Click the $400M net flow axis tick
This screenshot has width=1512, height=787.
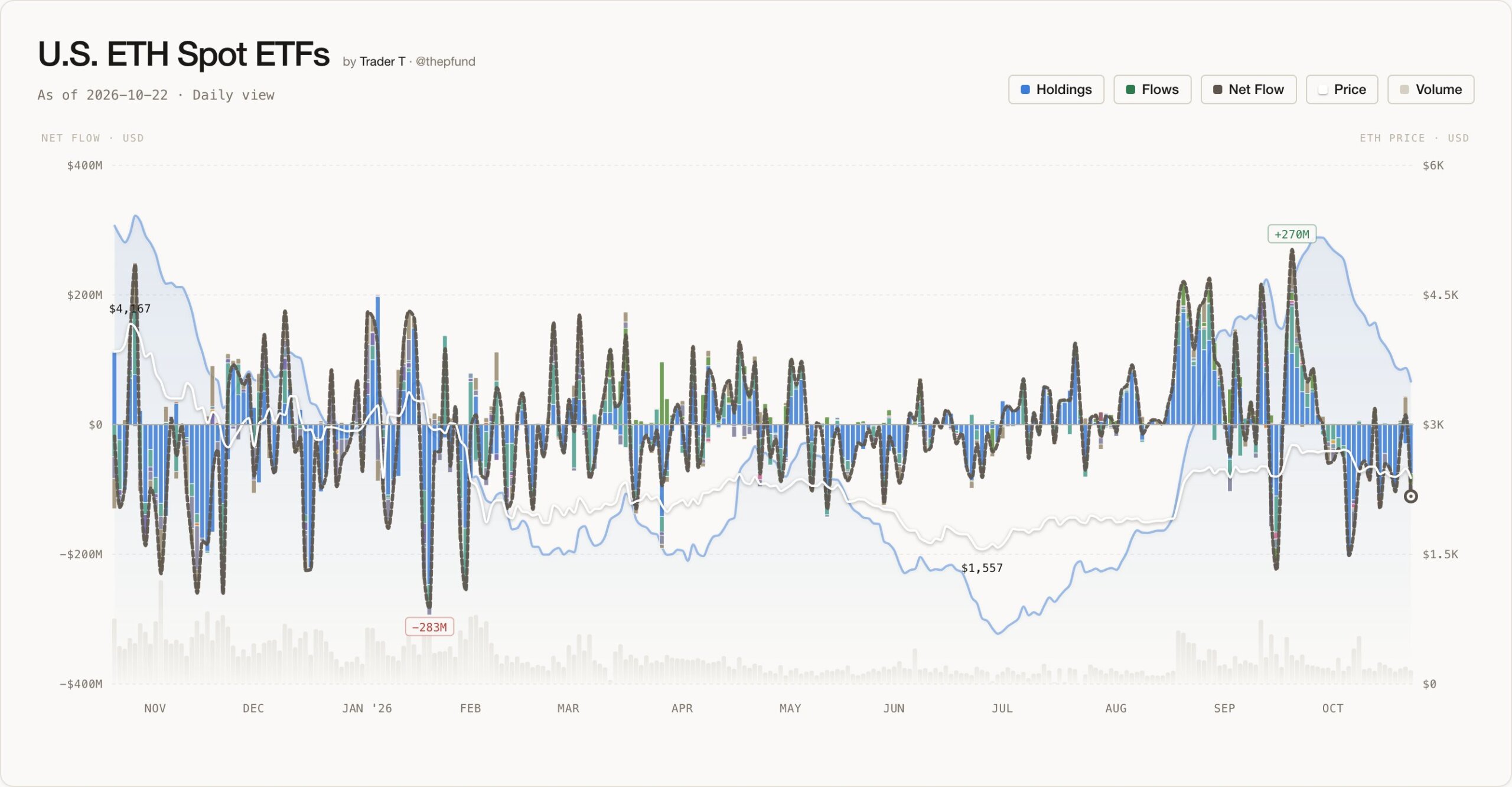point(84,165)
